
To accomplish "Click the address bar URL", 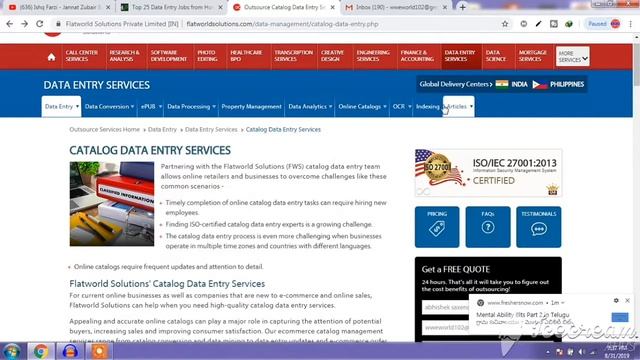I will tap(282, 24).
